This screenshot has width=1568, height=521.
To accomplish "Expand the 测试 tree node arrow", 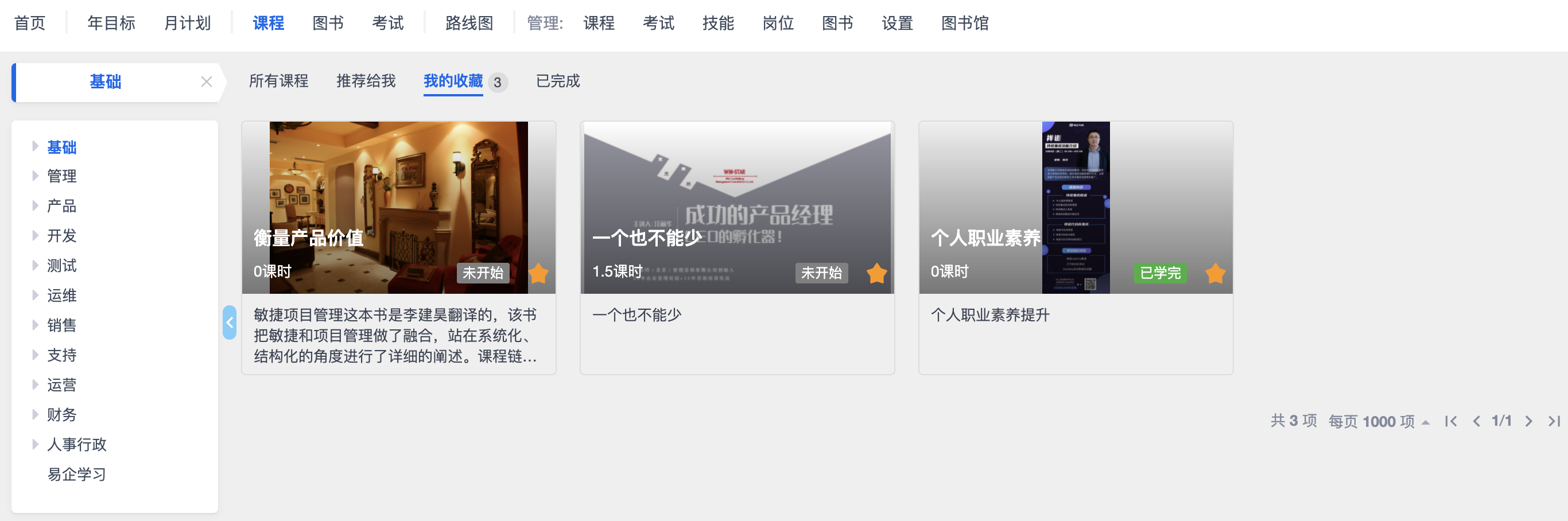I will [36, 265].
